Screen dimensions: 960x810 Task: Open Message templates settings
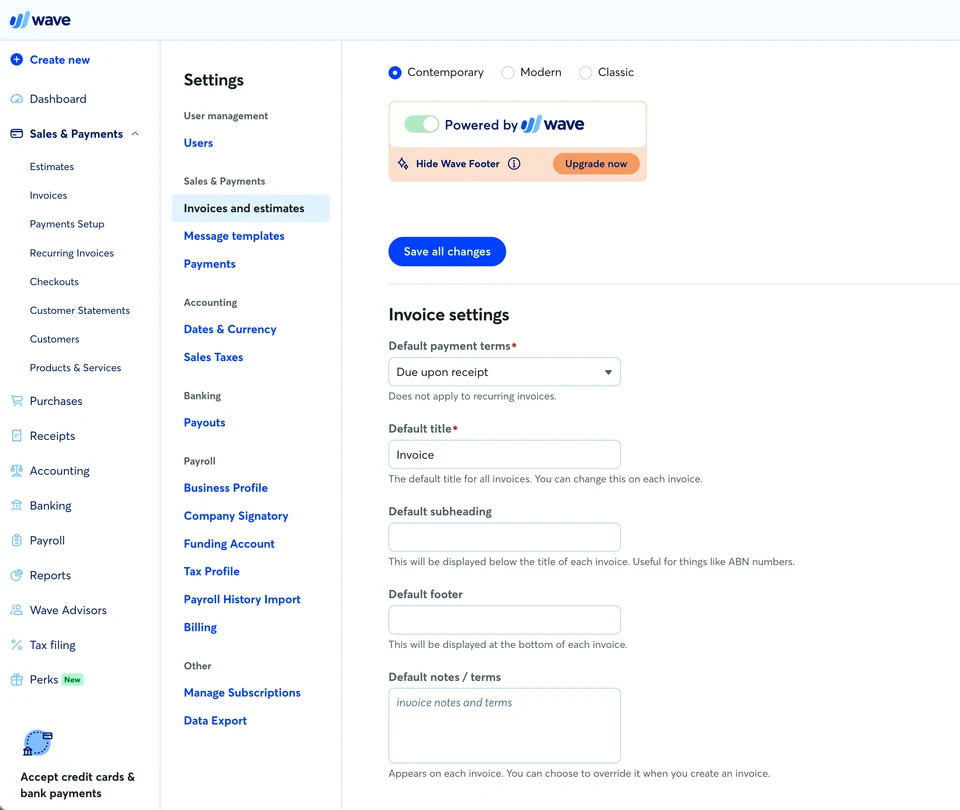click(234, 236)
